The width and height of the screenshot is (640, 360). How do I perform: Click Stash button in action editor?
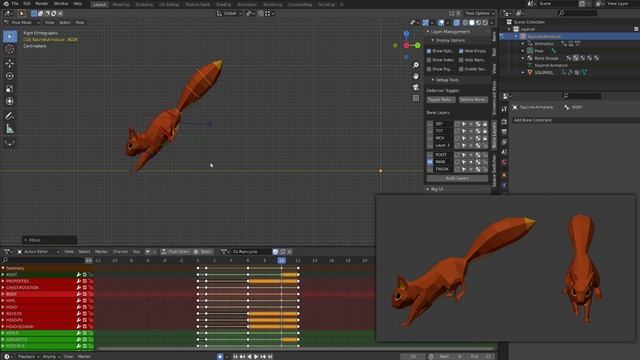203,251
